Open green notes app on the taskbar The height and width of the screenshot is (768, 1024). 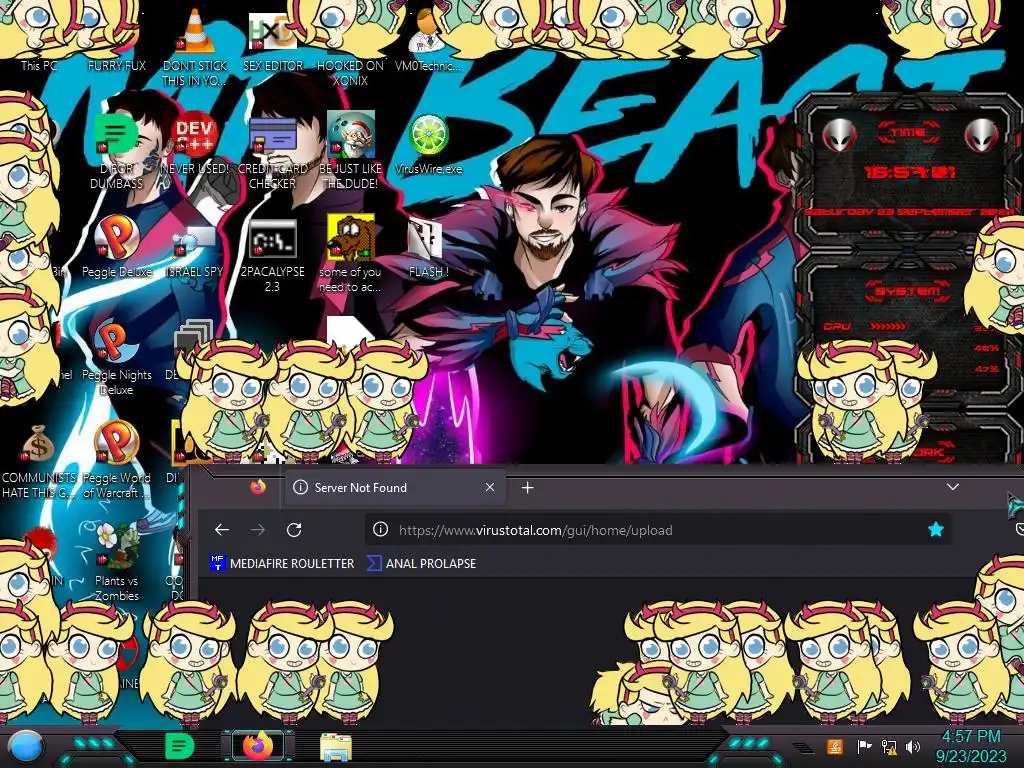click(179, 746)
